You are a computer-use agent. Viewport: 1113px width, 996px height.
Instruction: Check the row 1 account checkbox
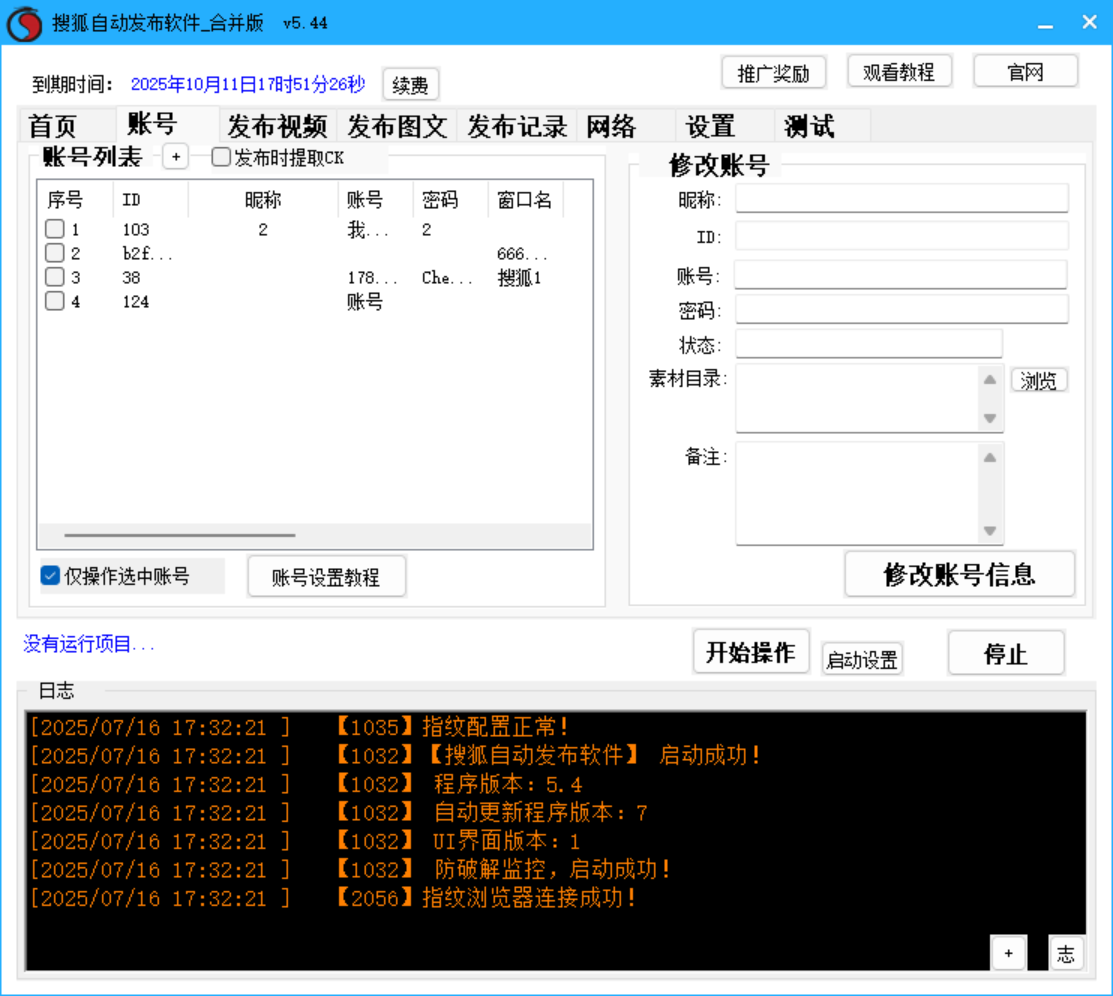(x=55, y=229)
